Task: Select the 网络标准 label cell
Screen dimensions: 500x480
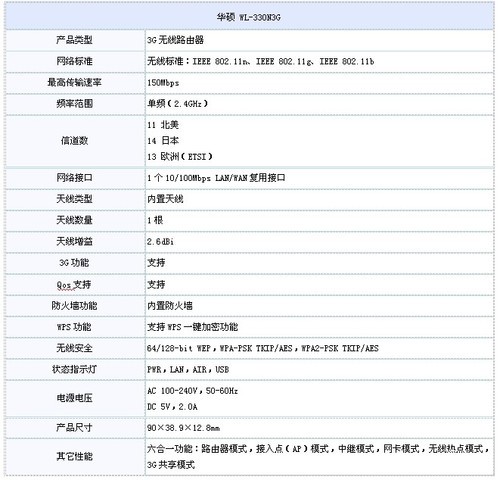Action: 74,61
